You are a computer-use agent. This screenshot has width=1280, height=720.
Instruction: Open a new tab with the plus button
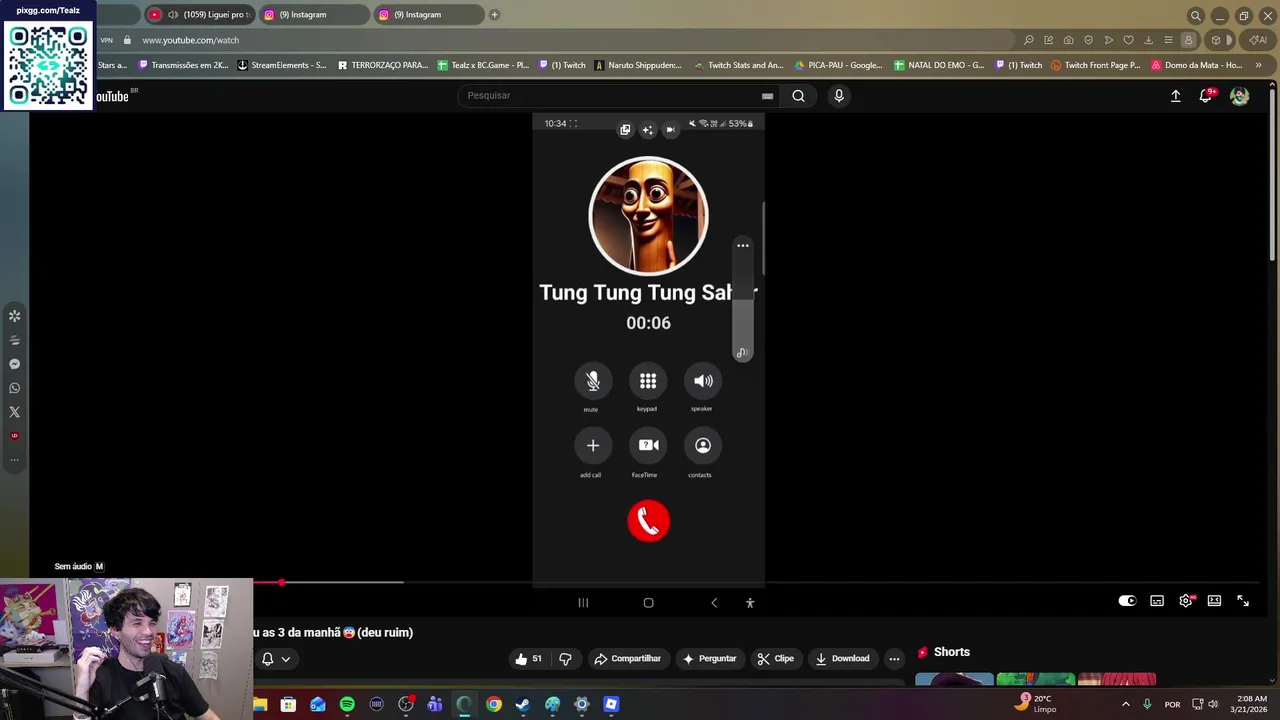[494, 15]
